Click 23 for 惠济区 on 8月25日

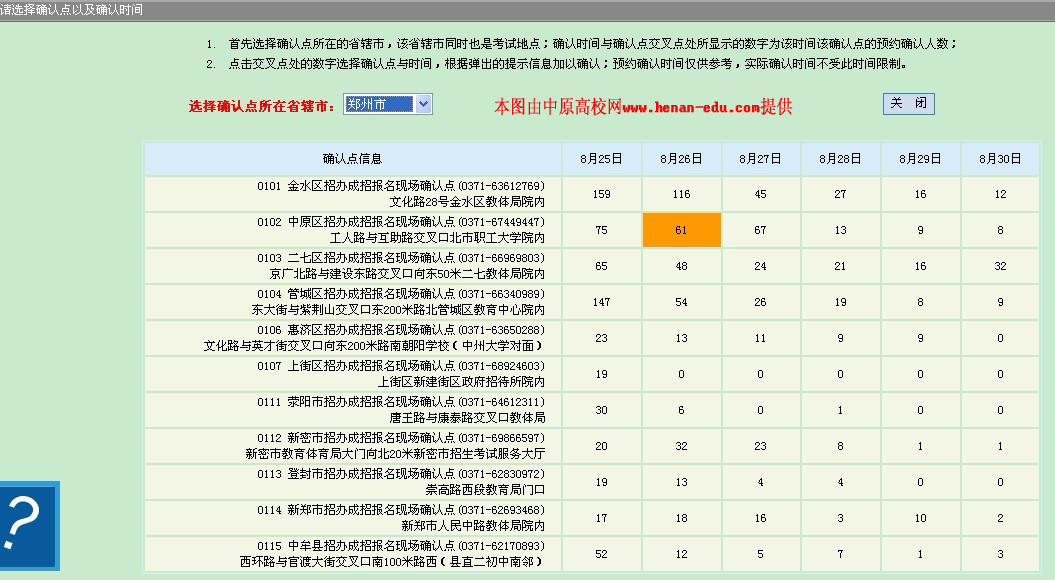[601, 338]
